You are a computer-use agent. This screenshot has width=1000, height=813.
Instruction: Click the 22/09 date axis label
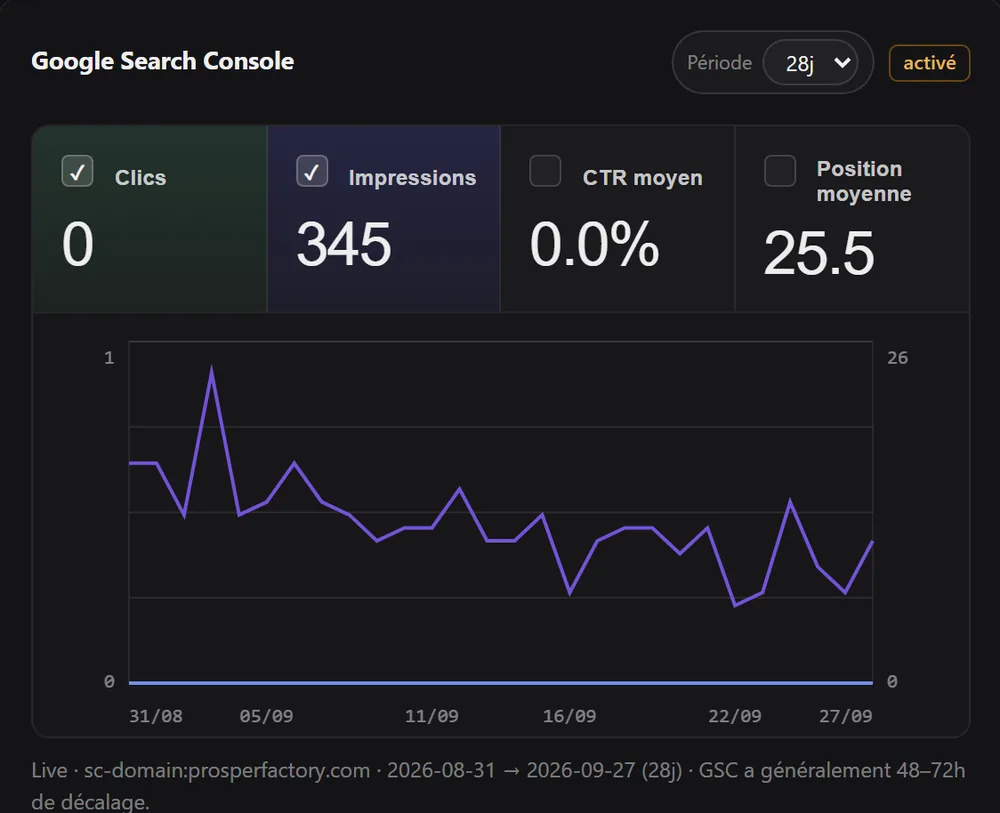coord(735,716)
